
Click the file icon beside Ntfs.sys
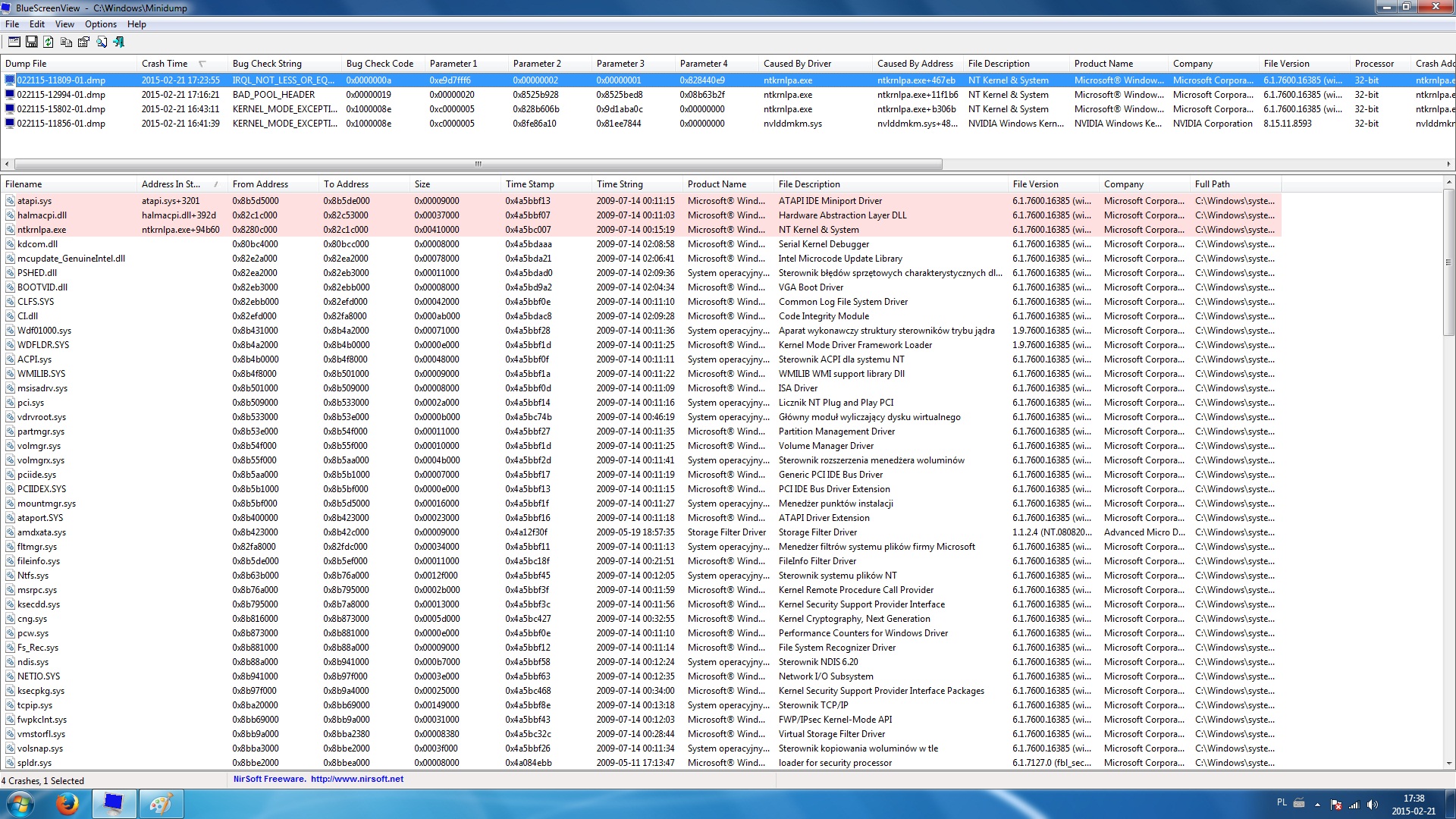pyautogui.click(x=11, y=576)
